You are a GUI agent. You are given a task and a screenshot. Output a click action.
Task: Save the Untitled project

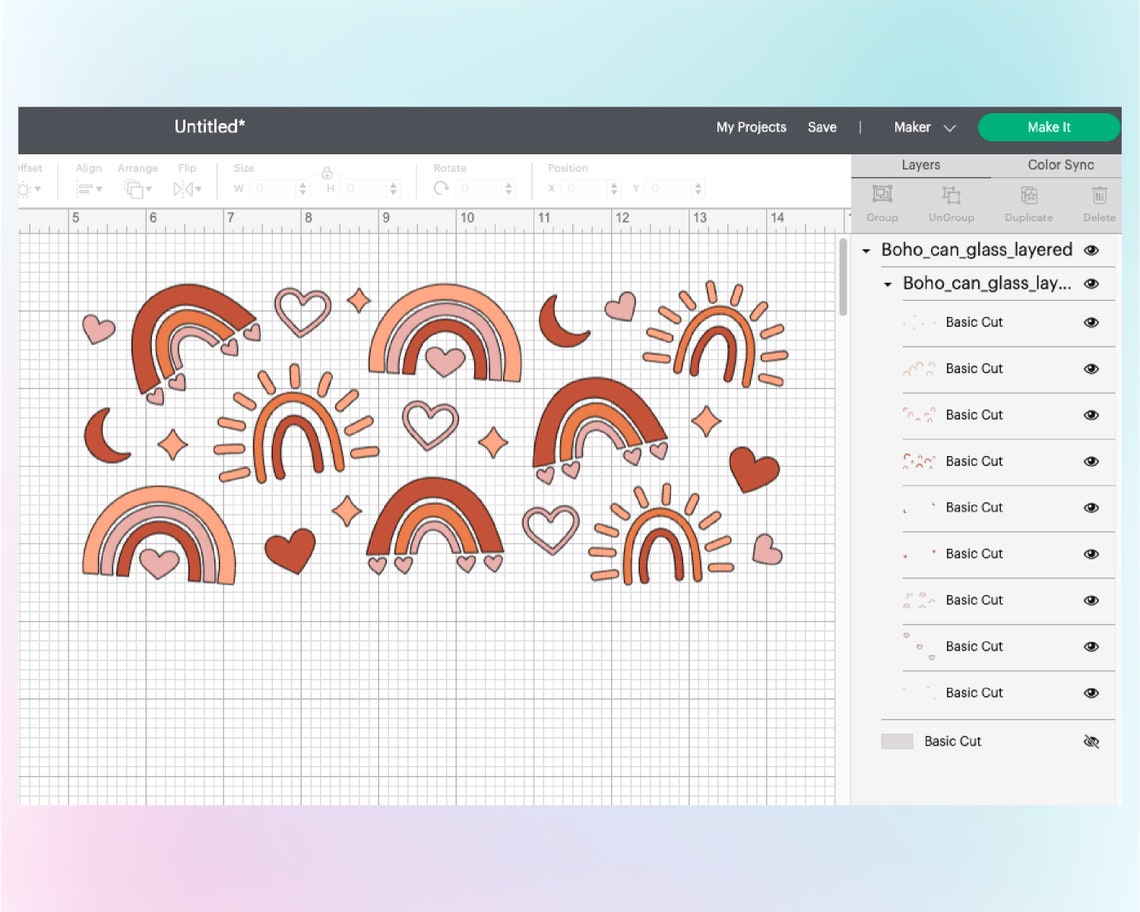click(x=822, y=127)
